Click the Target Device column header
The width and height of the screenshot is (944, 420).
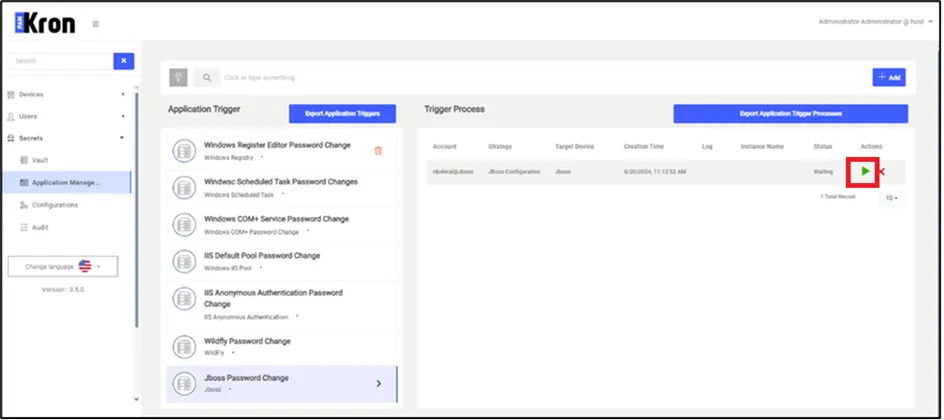[574, 146]
